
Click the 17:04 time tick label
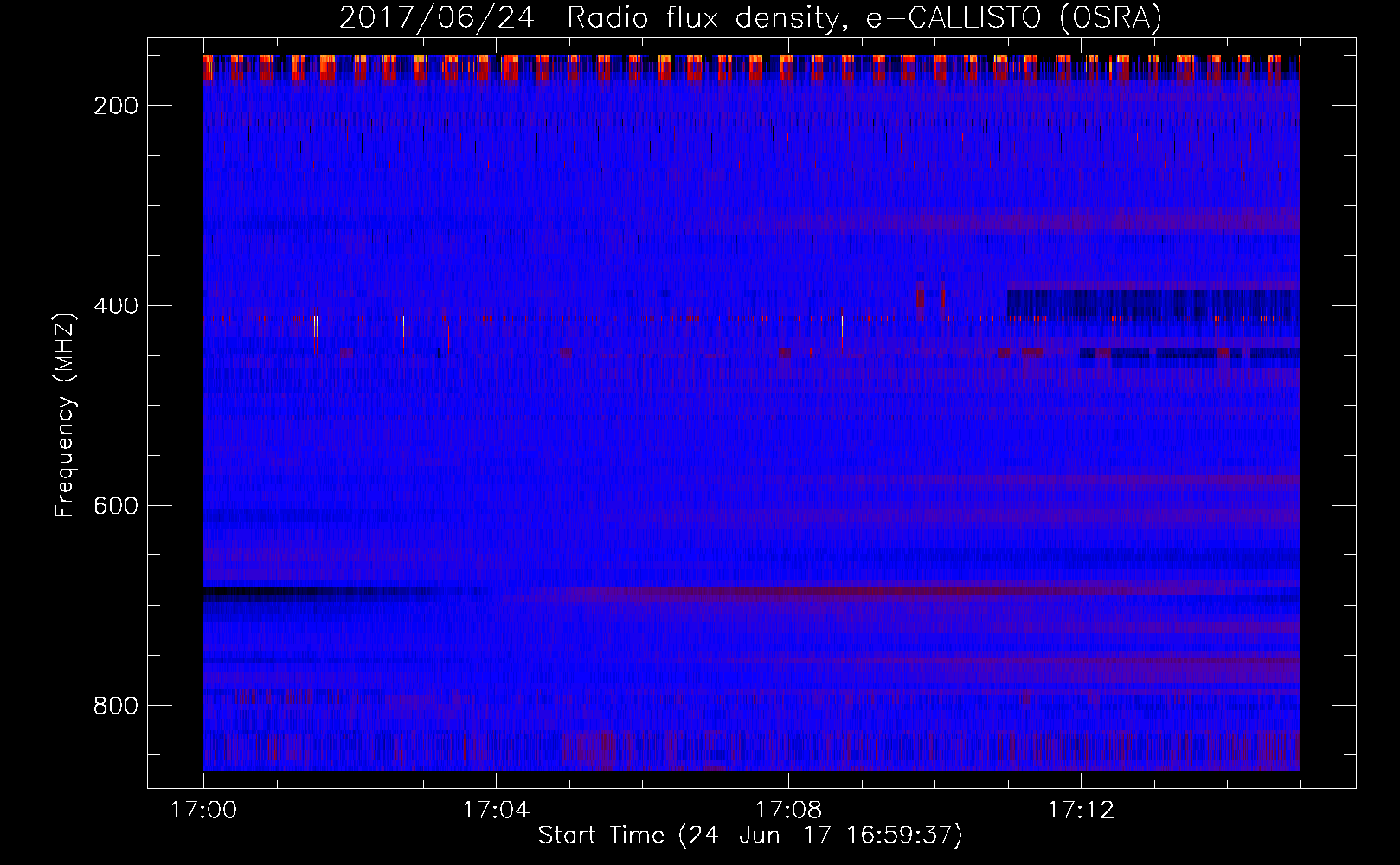[x=496, y=811]
